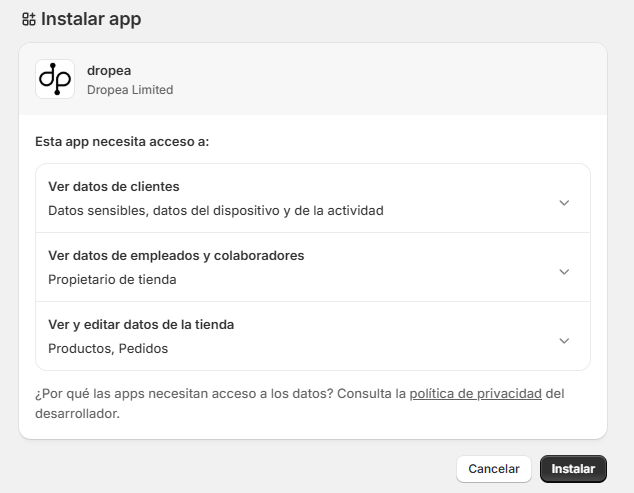
Task: Expand Ver datos de clientes chevron
Action: 564,203
